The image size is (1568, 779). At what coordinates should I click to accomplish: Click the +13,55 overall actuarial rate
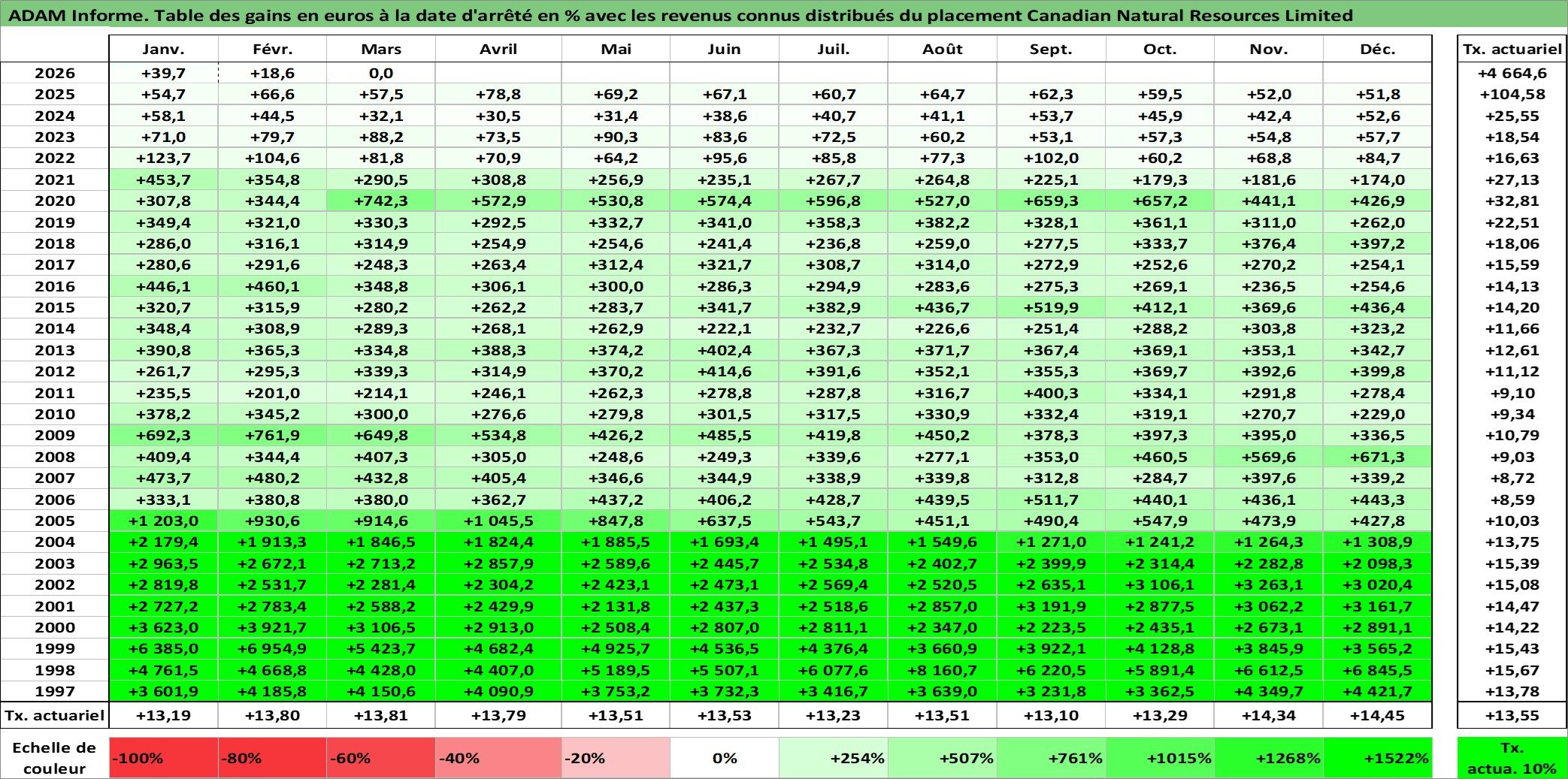tap(1512, 715)
